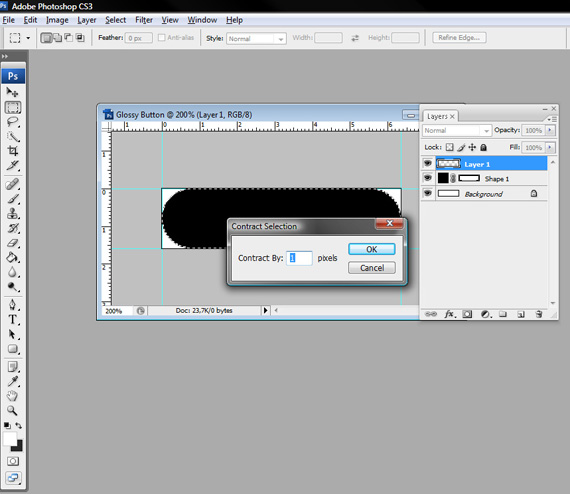
Task: Toggle the Anti-alias checkbox
Action: [x=162, y=37]
